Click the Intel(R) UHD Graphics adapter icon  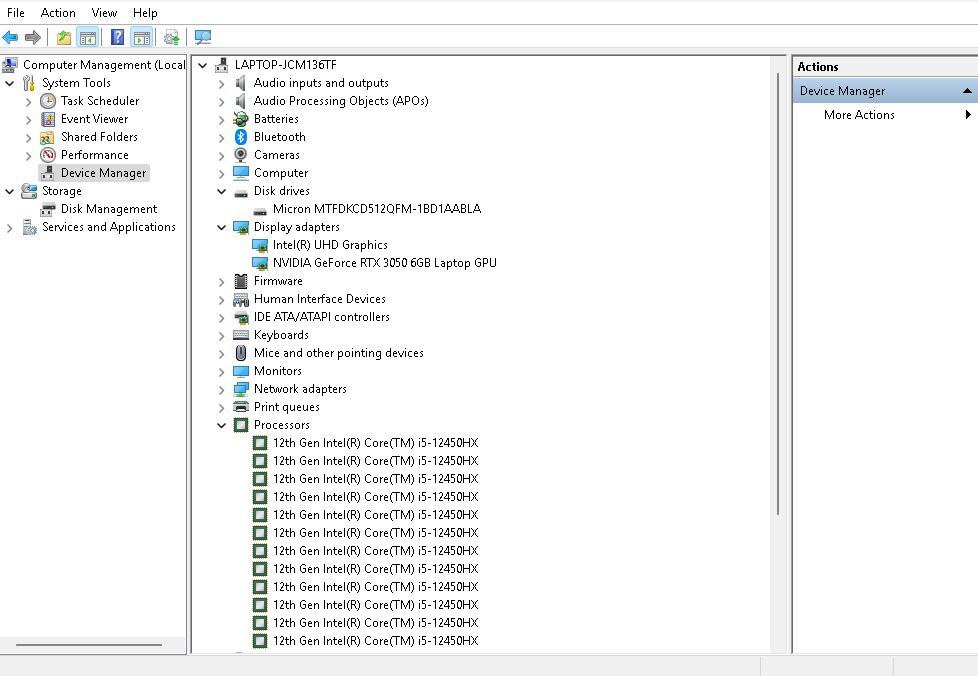(x=260, y=245)
